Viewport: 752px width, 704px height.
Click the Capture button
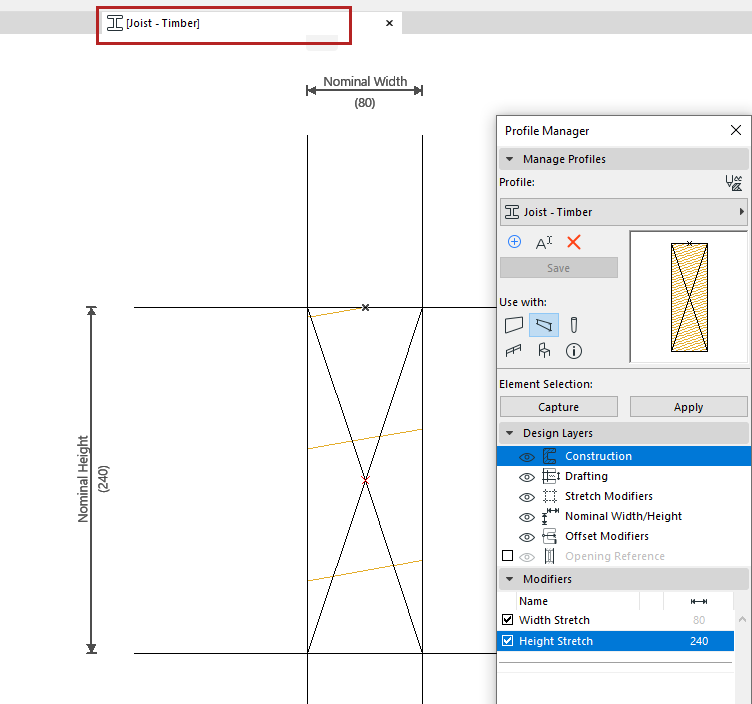(x=558, y=407)
